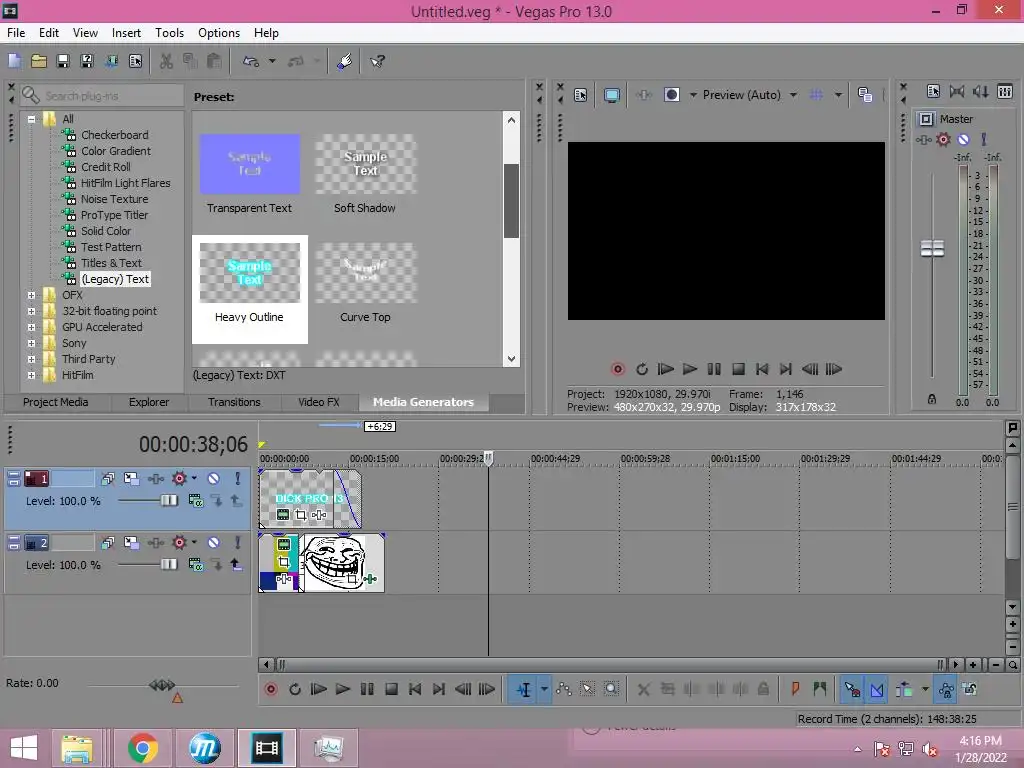Viewport: 1024px width, 768px height.
Task: Expand the GPU Accelerated folder
Action: [x=31, y=327]
